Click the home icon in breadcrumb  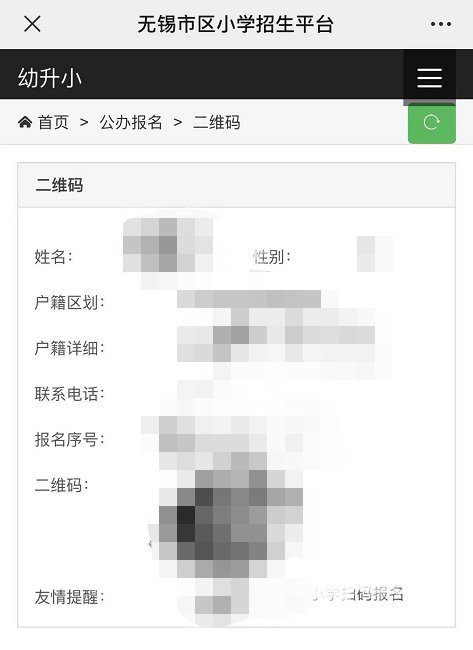tap(25, 122)
